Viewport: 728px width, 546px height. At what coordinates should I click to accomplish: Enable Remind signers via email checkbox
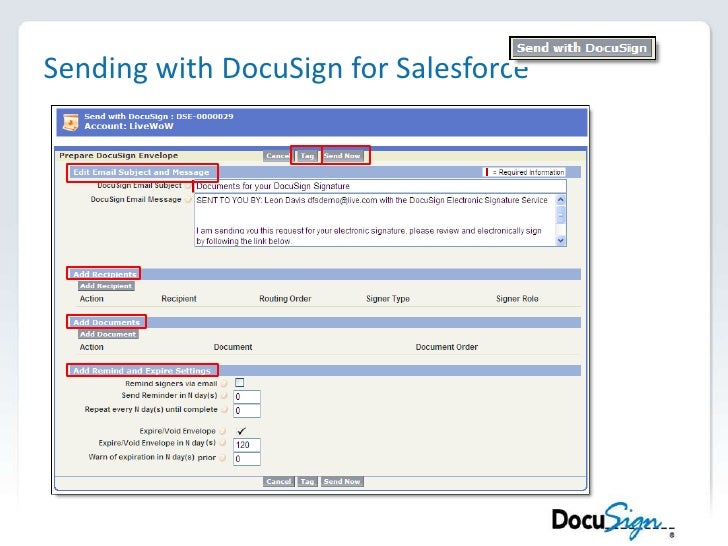tap(240, 383)
